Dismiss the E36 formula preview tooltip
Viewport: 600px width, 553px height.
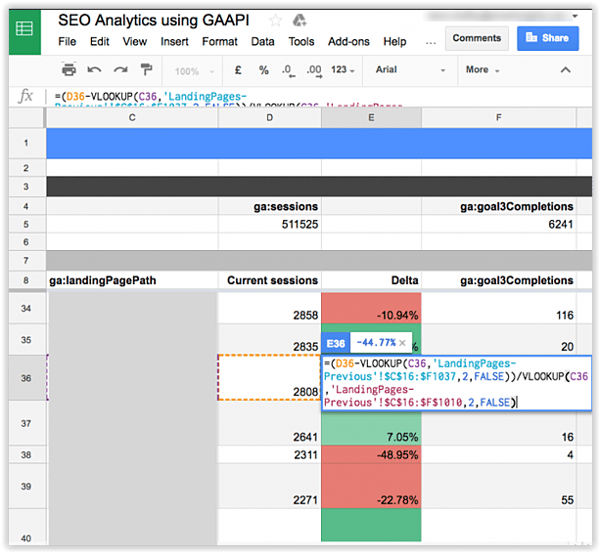[x=402, y=343]
